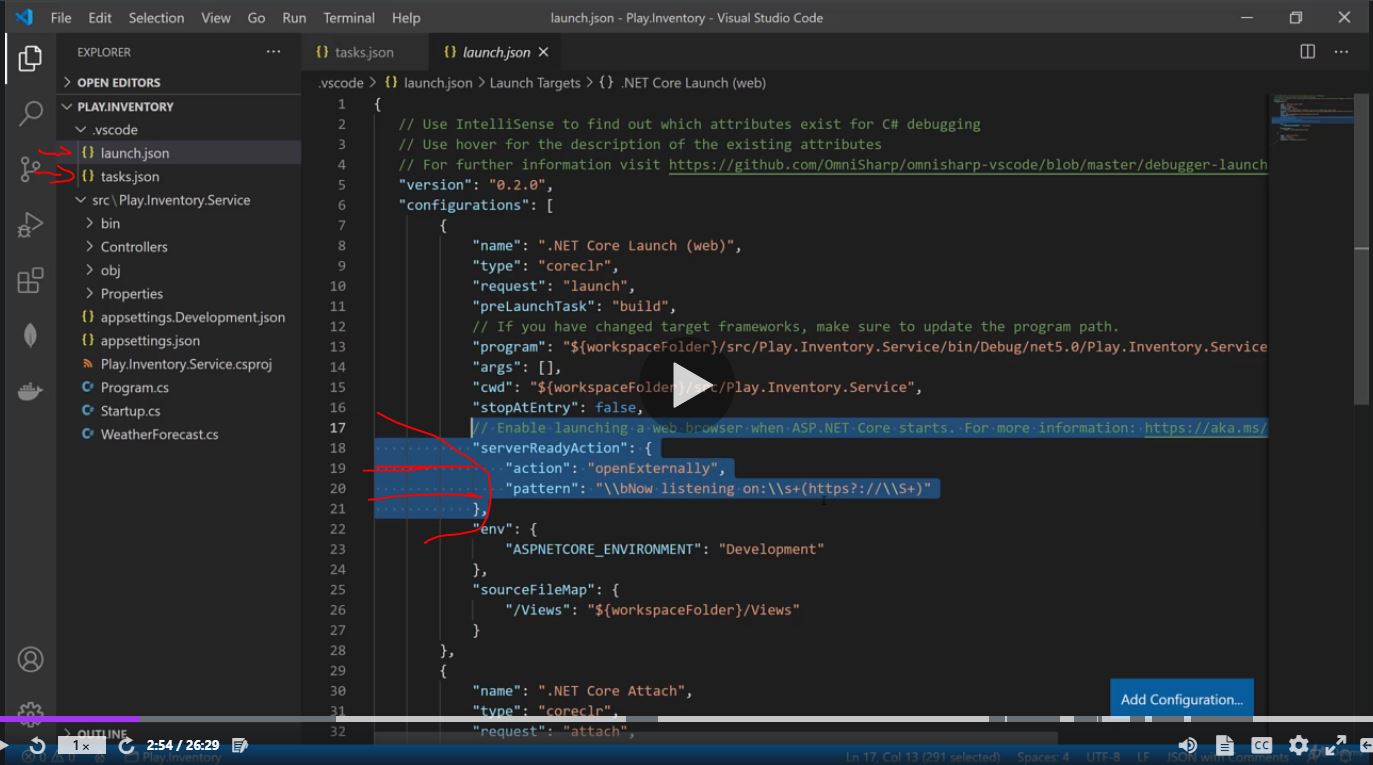The height and width of the screenshot is (765, 1373).
Task: Expand the OPEN EDITORS section
Action: point(179,82)
